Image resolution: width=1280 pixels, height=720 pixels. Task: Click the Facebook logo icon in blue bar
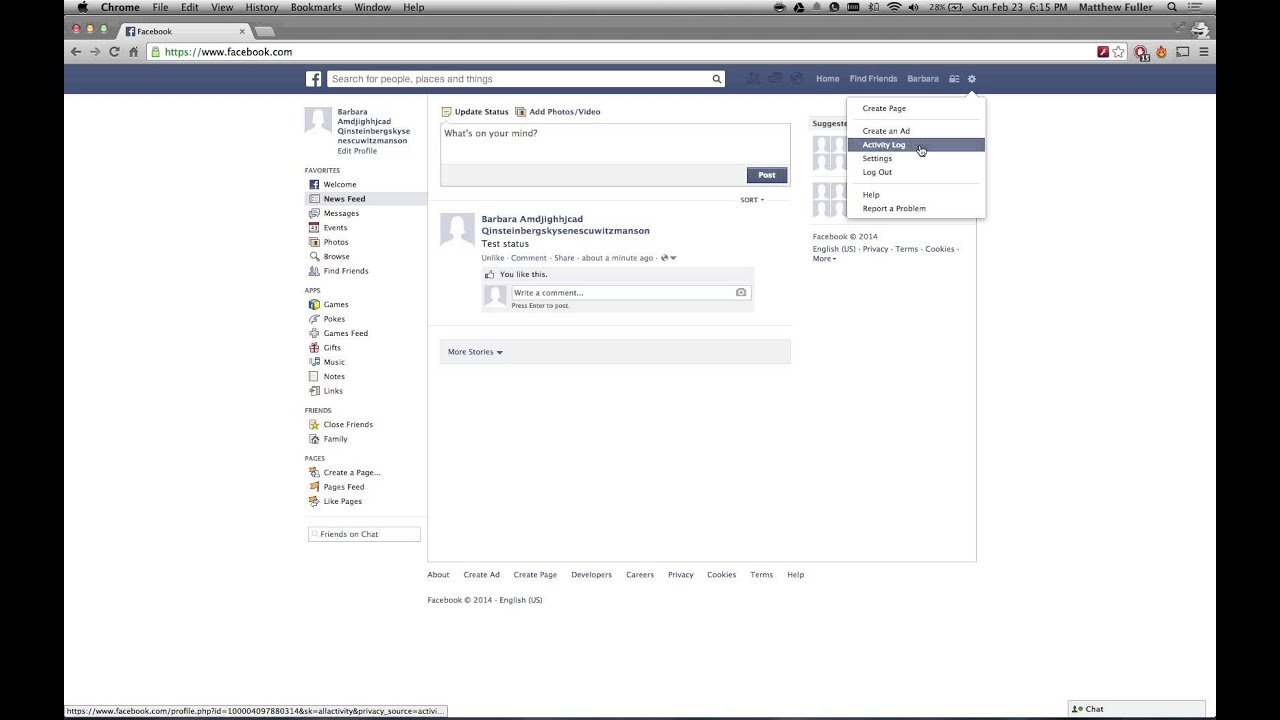(x=314, y=79)
